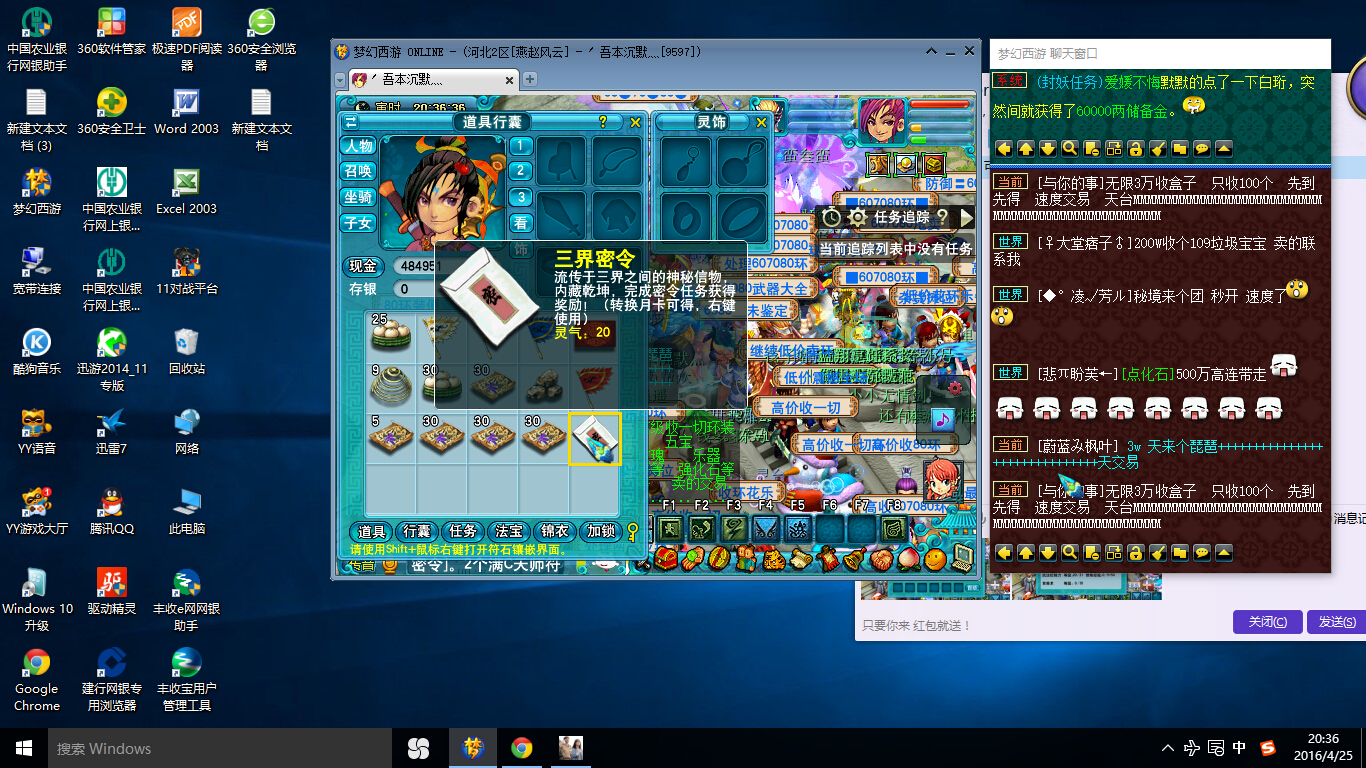Activate the F1 skill shortcut
The width and height of the screenshot is (1366, 768).
[x=669, y=529]
